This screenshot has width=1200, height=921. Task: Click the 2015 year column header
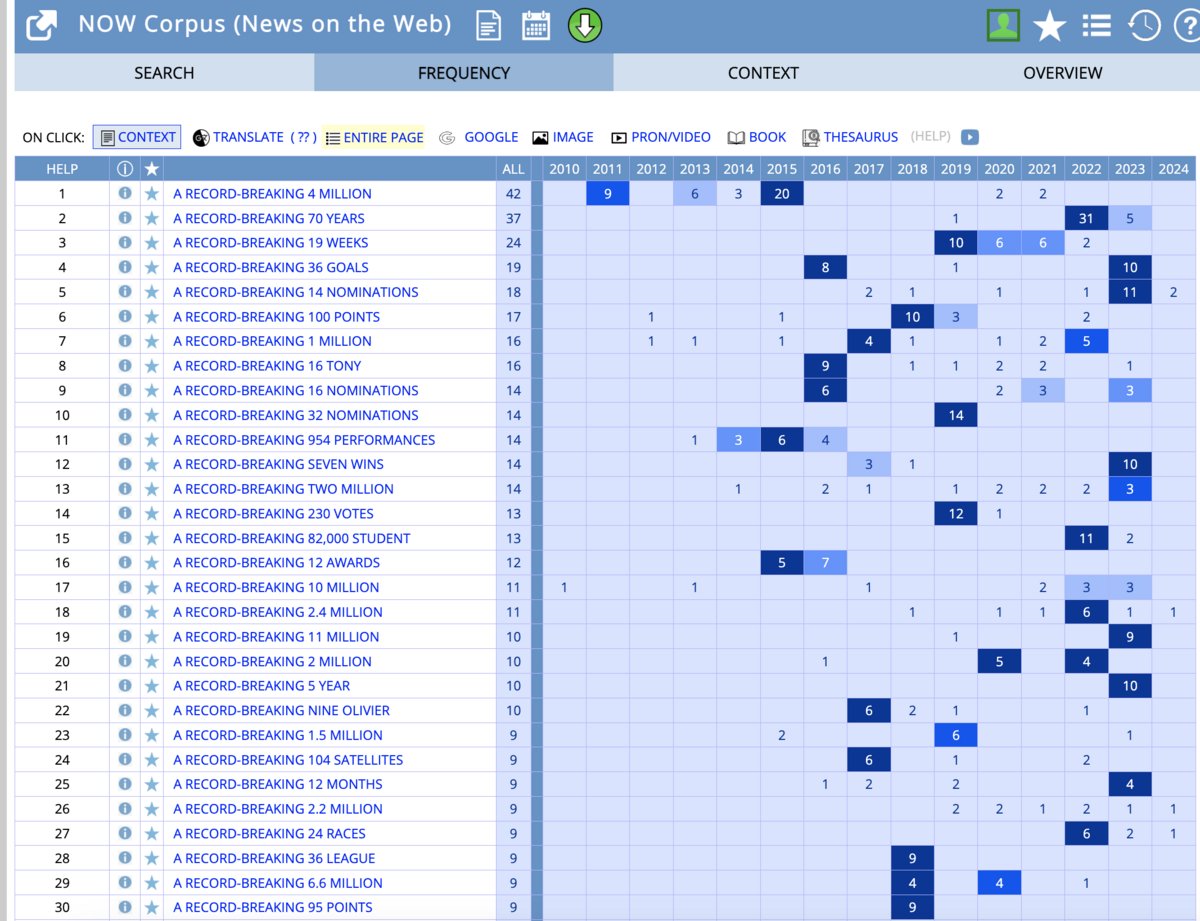[782, 169]
